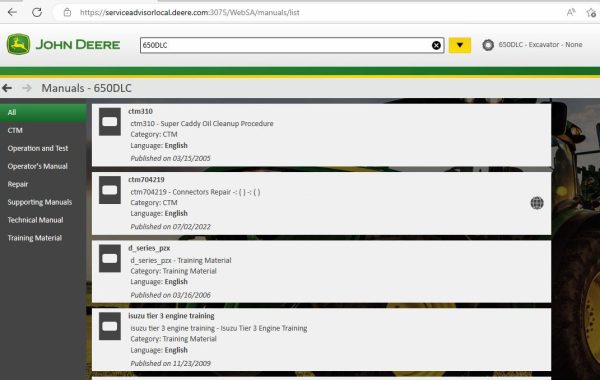Click browser back arrow

tap(12, 12)
